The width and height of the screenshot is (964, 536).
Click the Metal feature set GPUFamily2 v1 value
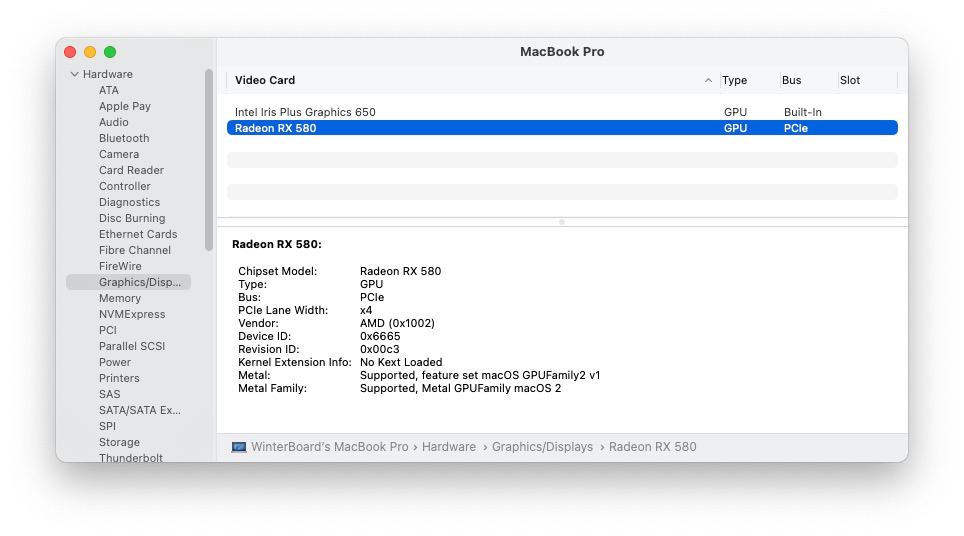click(x=480, y=375)
